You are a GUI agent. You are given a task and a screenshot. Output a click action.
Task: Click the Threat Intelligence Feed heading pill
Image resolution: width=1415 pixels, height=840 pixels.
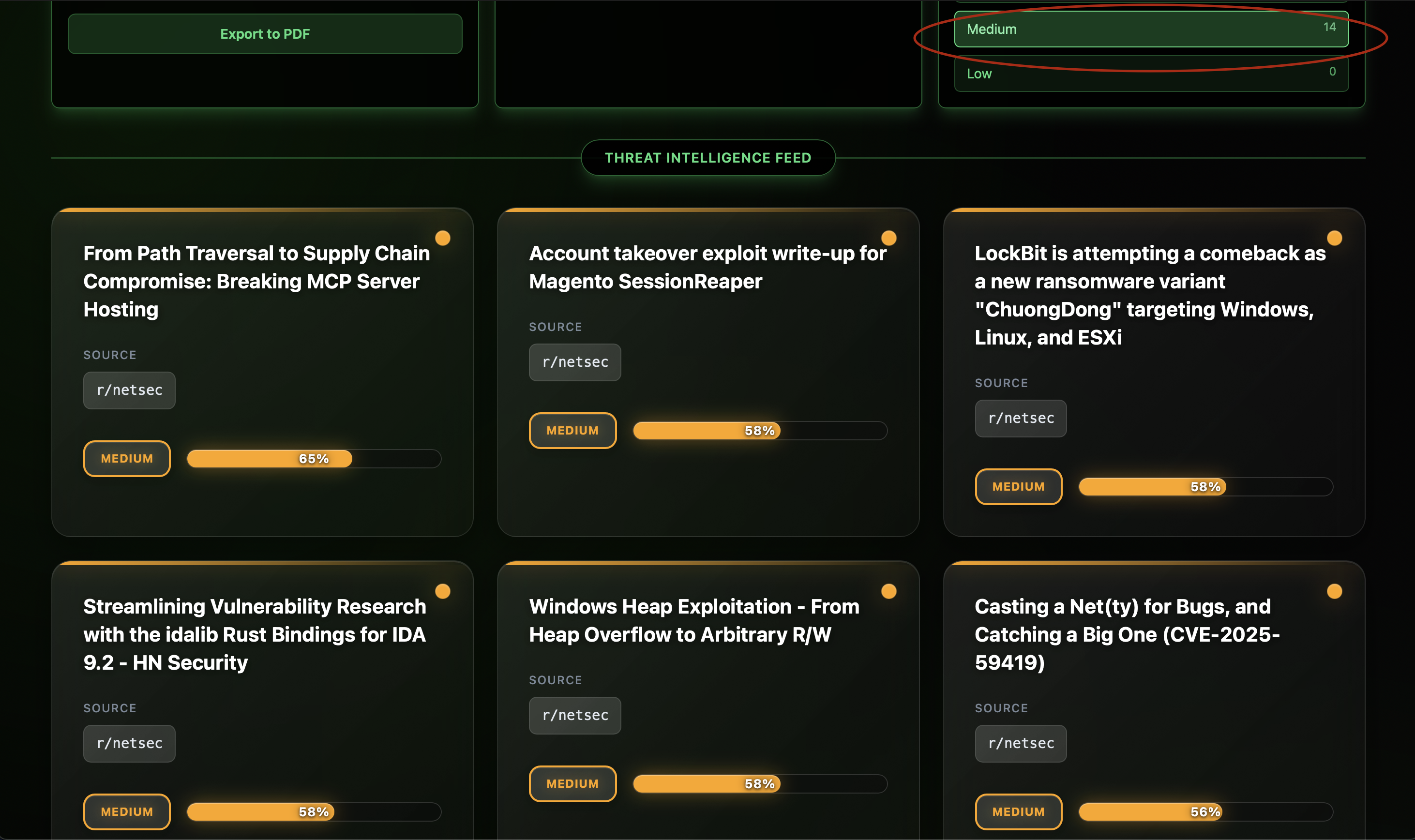707,157
